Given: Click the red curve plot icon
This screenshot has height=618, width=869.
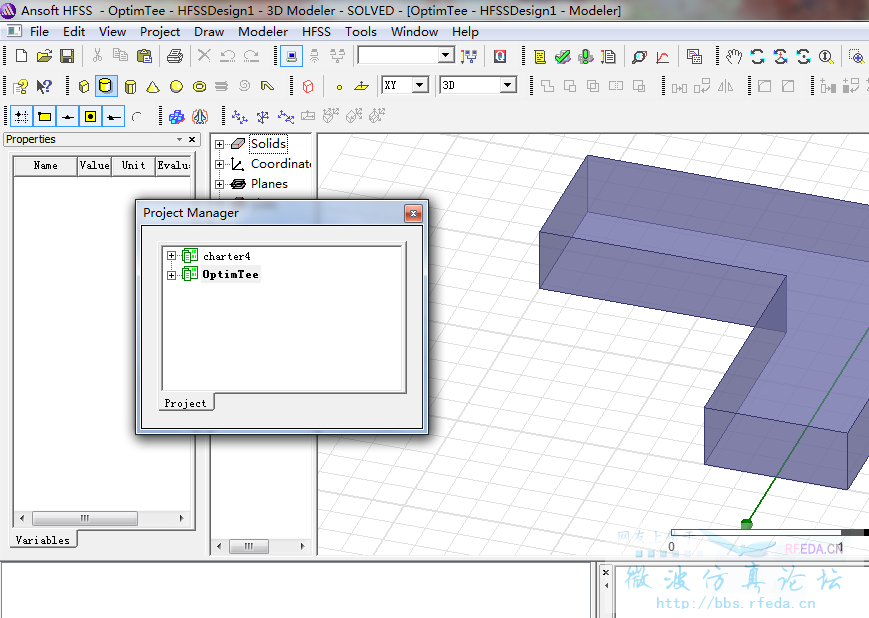Looking at the screenshot, I should 663,56.
